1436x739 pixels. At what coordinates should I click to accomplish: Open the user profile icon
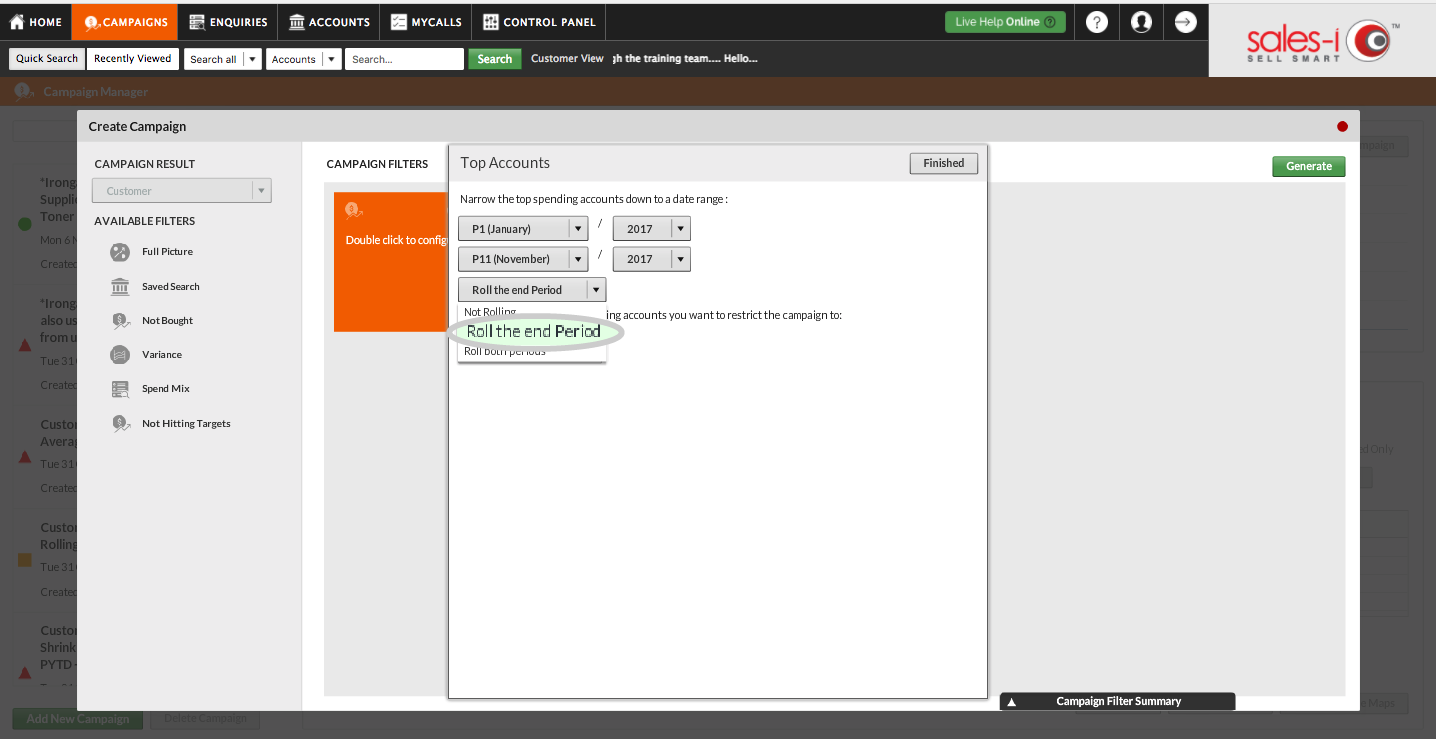tap(1141, 22)
